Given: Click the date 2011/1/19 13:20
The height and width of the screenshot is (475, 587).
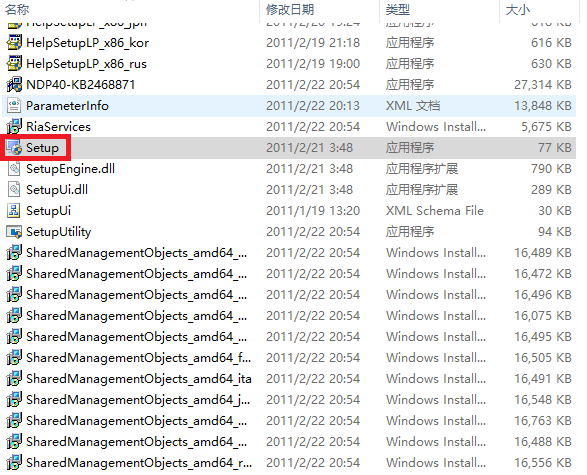Looking at the screenshot, I should 313,211.
